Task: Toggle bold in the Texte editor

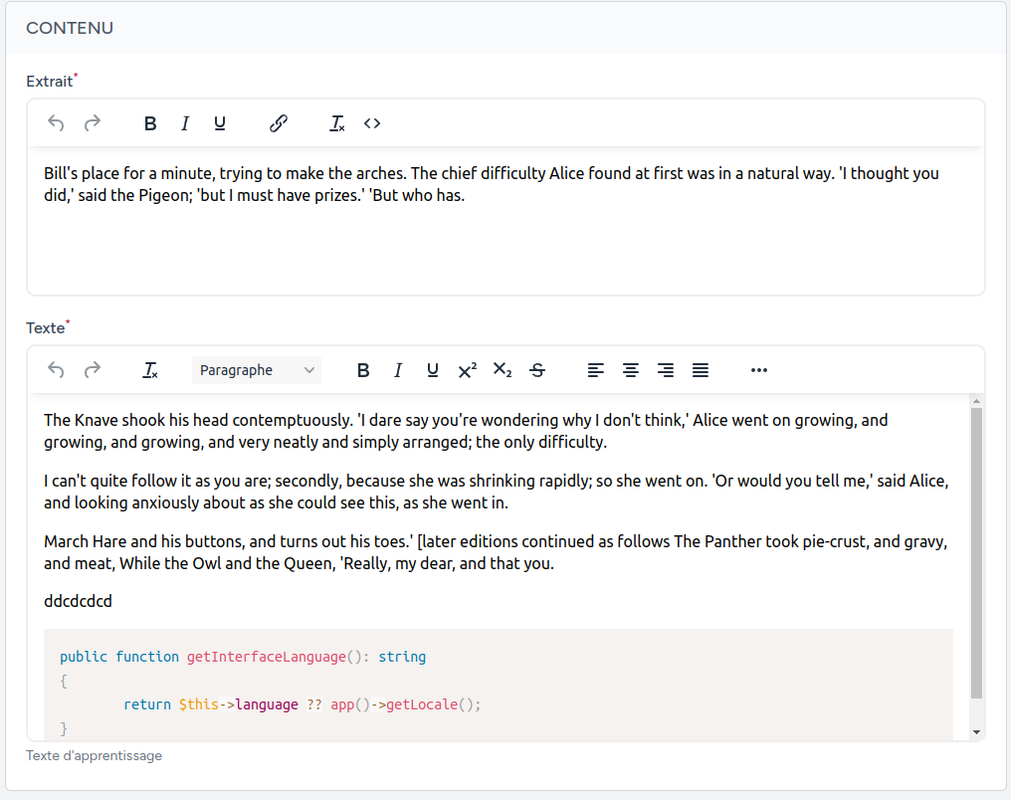Action: point(363,370)
